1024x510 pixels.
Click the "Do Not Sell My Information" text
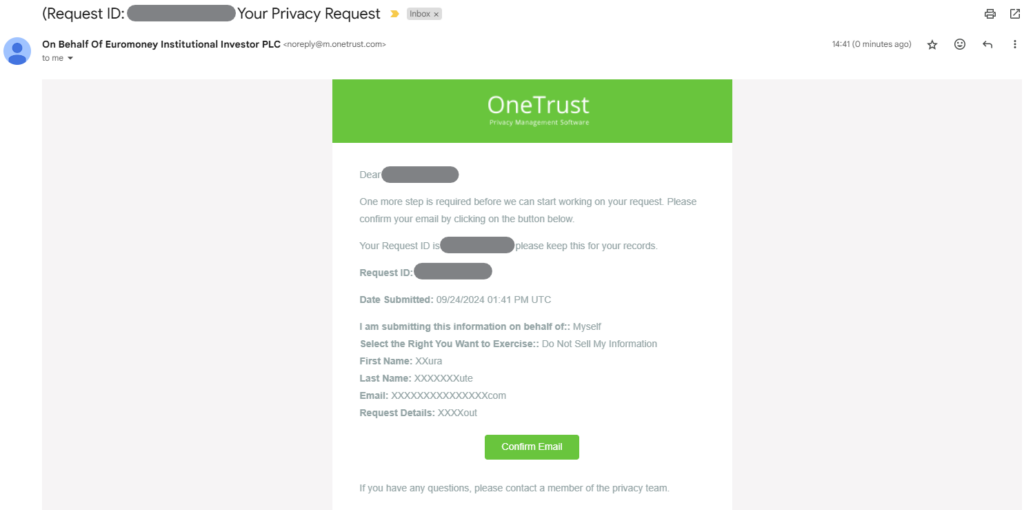tap(599, 344)
